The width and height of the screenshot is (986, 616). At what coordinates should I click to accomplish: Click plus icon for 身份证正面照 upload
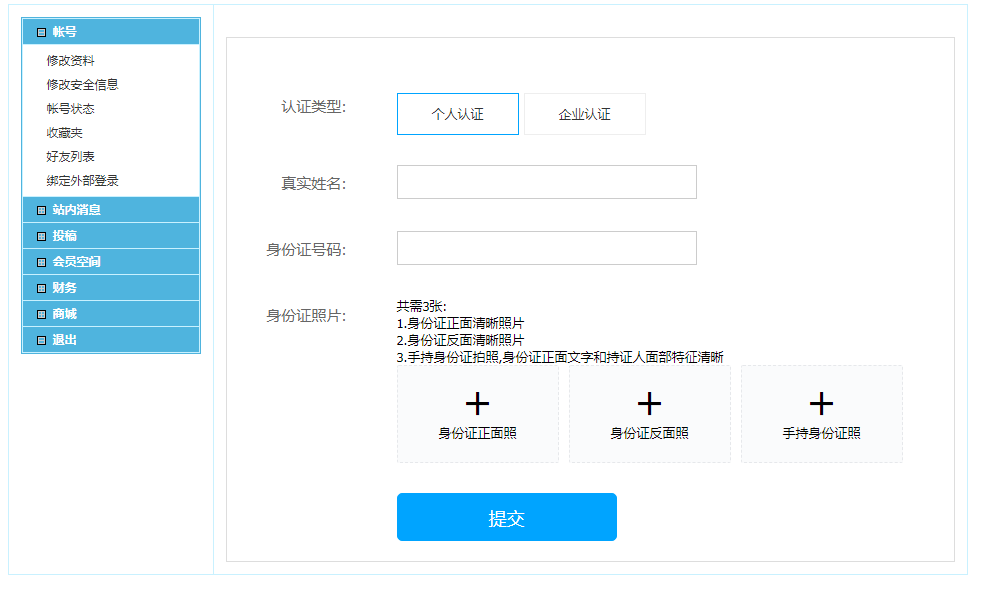pos(478,403)
